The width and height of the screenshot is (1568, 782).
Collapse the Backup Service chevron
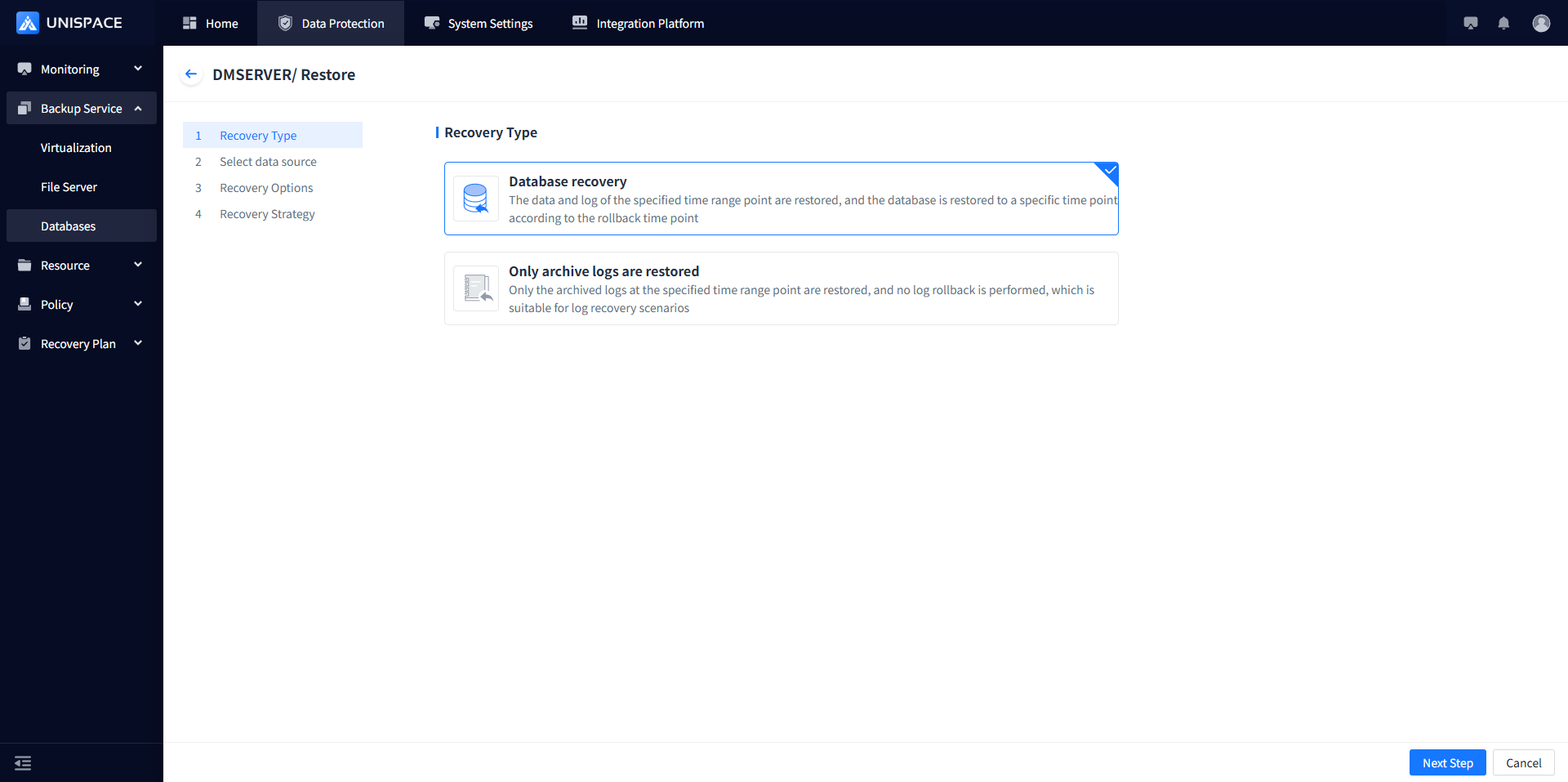pos(138,108)
